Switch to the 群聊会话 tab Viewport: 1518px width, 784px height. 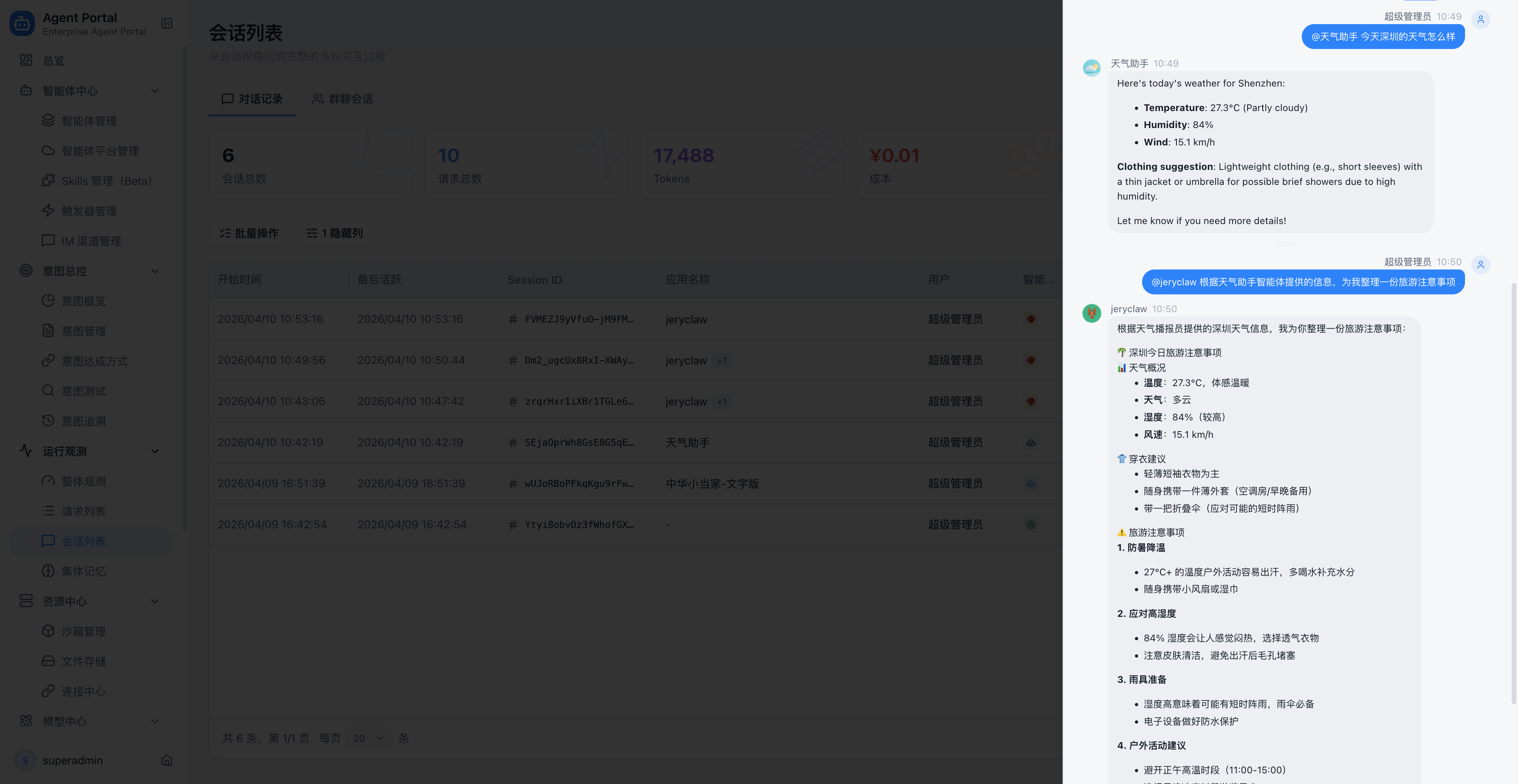[x=342, y=99]
